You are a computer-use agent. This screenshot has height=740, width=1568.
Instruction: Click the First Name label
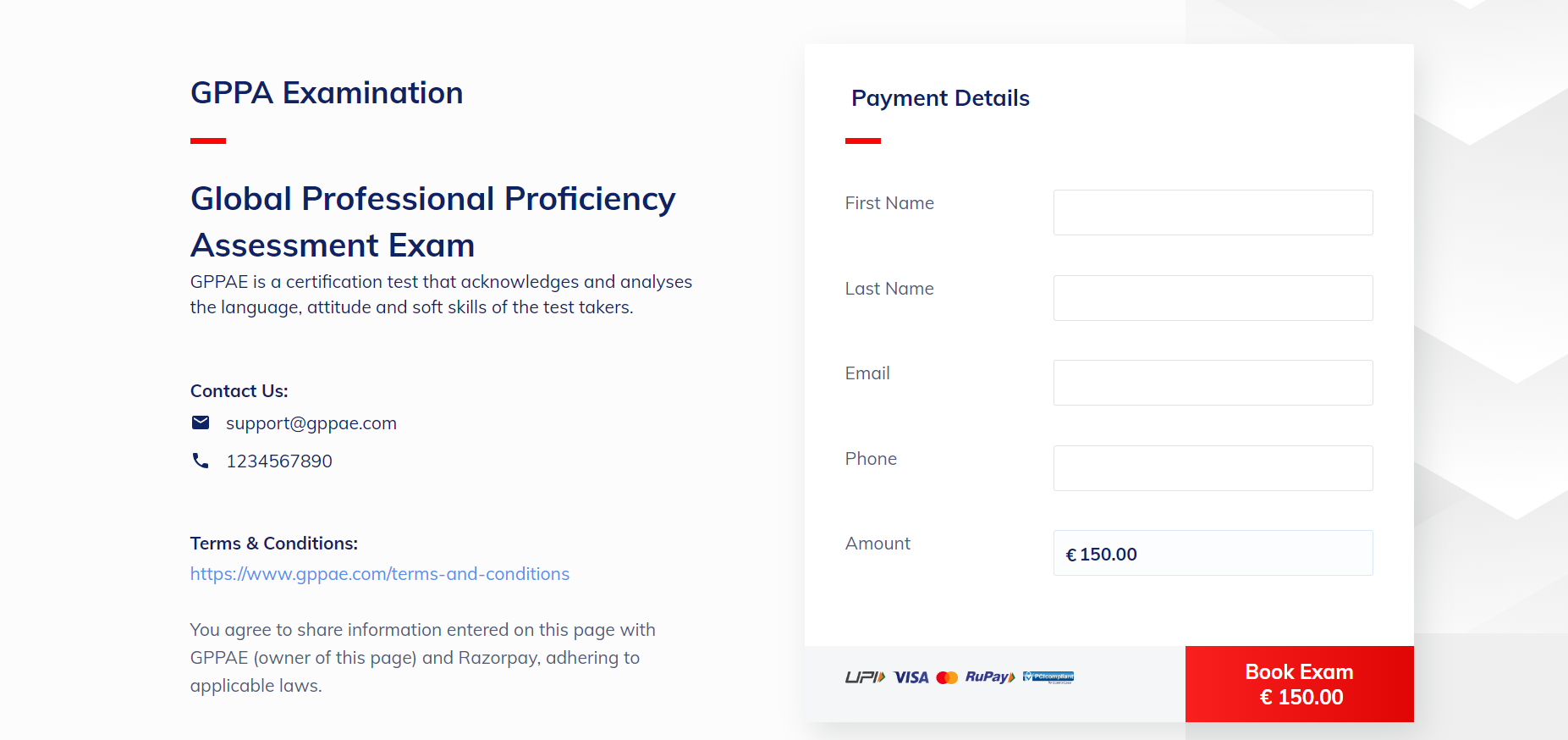click(x=889, y=203)
